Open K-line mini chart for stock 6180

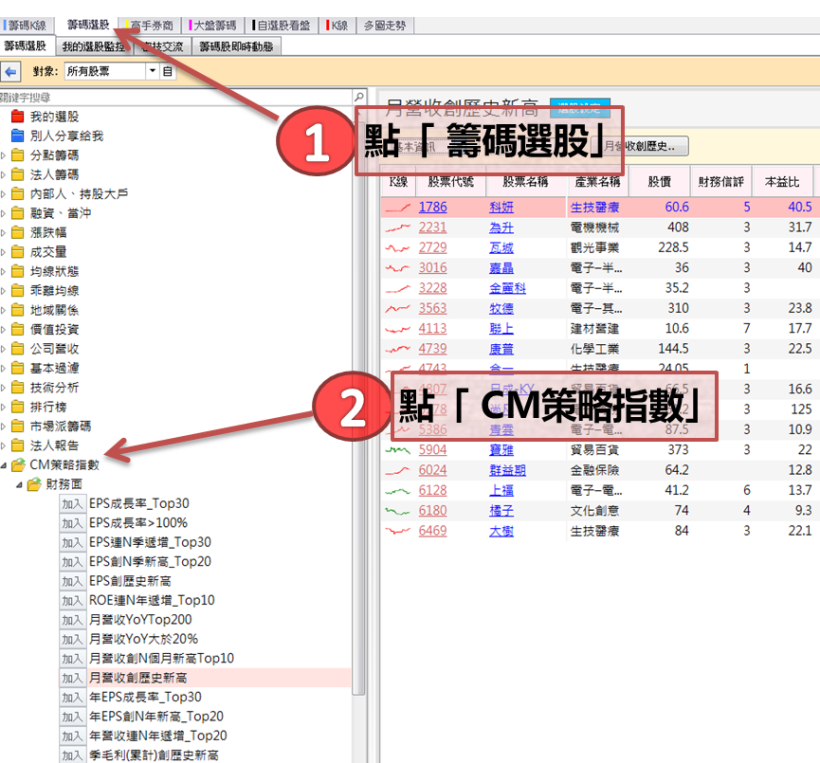click(397, 511)
